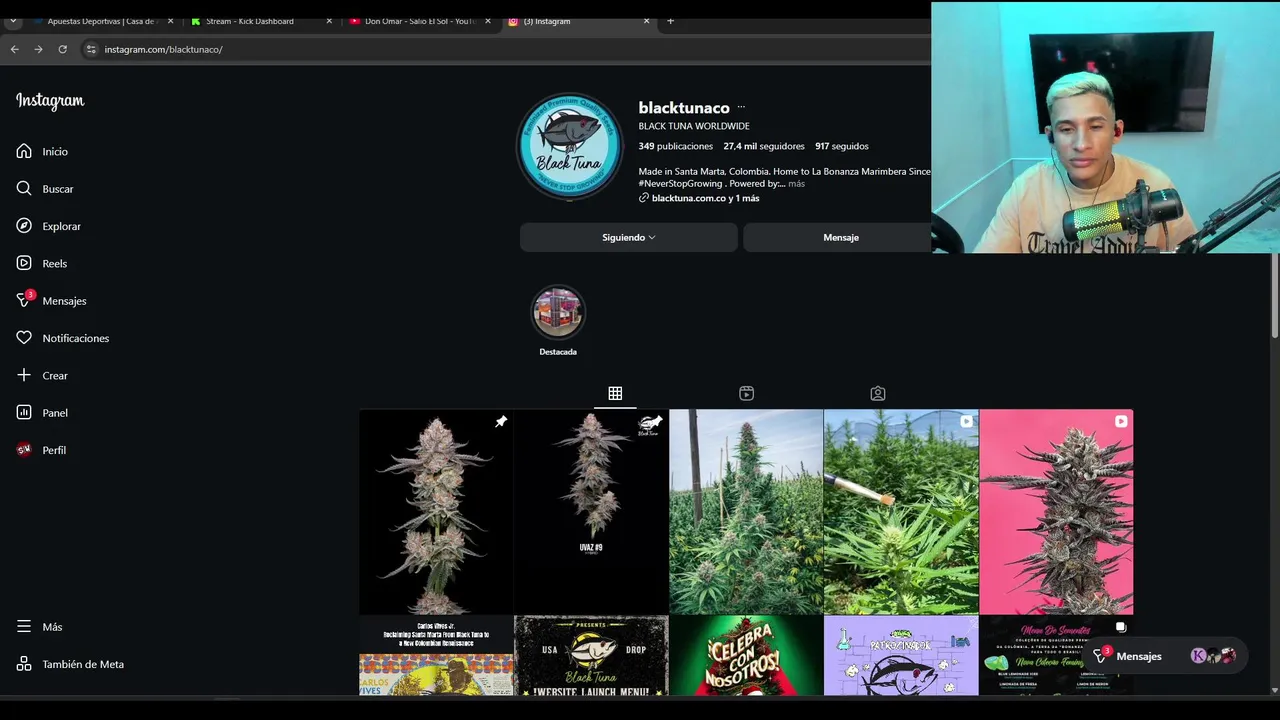1280x720 pixels.
Task: Close the Don Omar YouTube tab
Action: click(488, 21)
